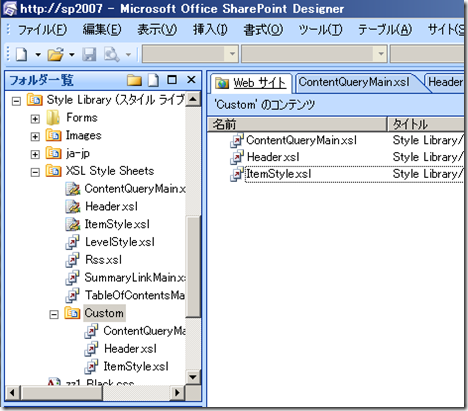Click the checked-out ItemStyle.xsl icon in XSL Style Sheets
The image size is (468, 411).
(x=73, y=224)
